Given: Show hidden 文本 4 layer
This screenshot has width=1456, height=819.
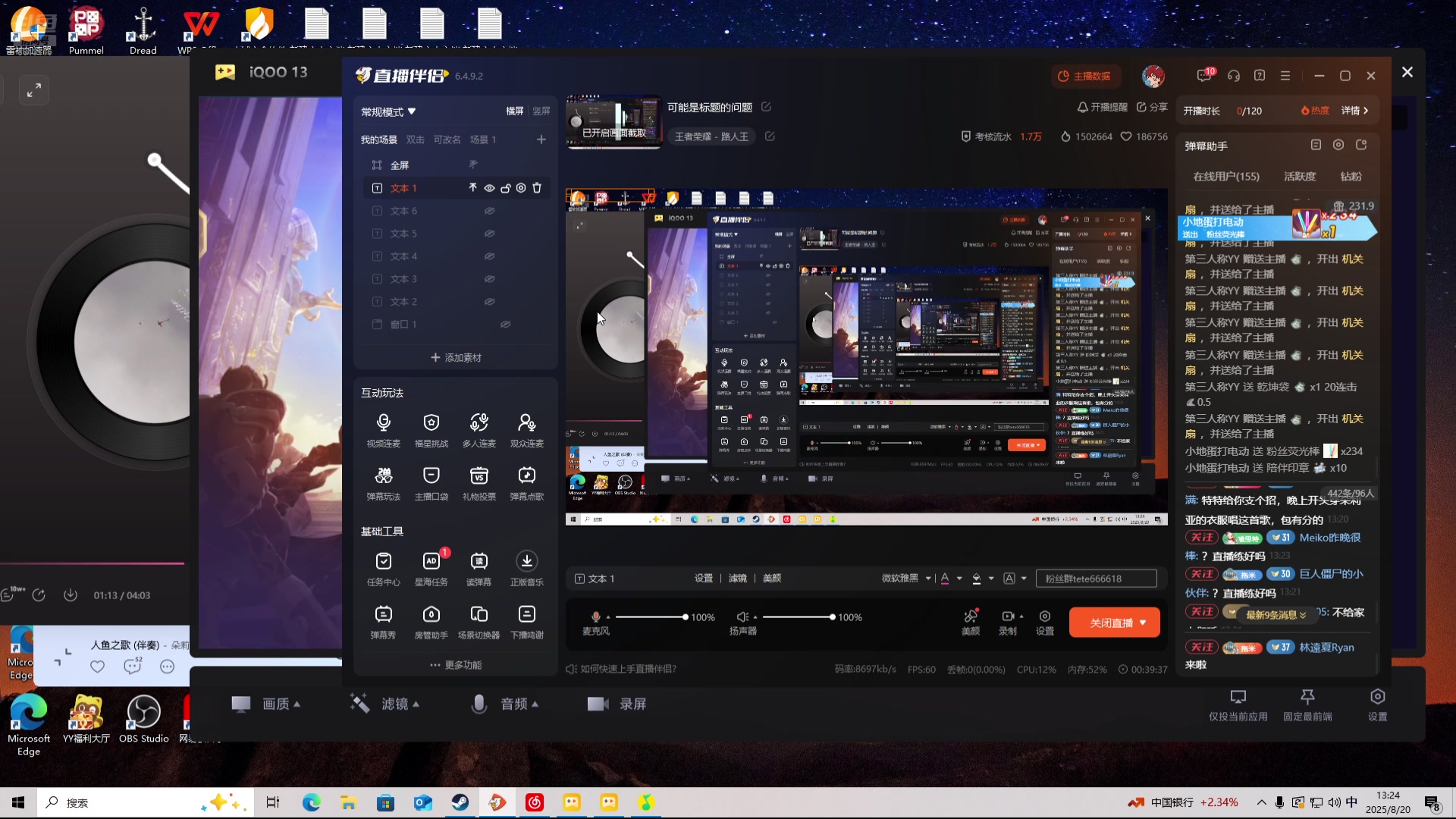Looking at the screenshot, I should pos(490,256).
